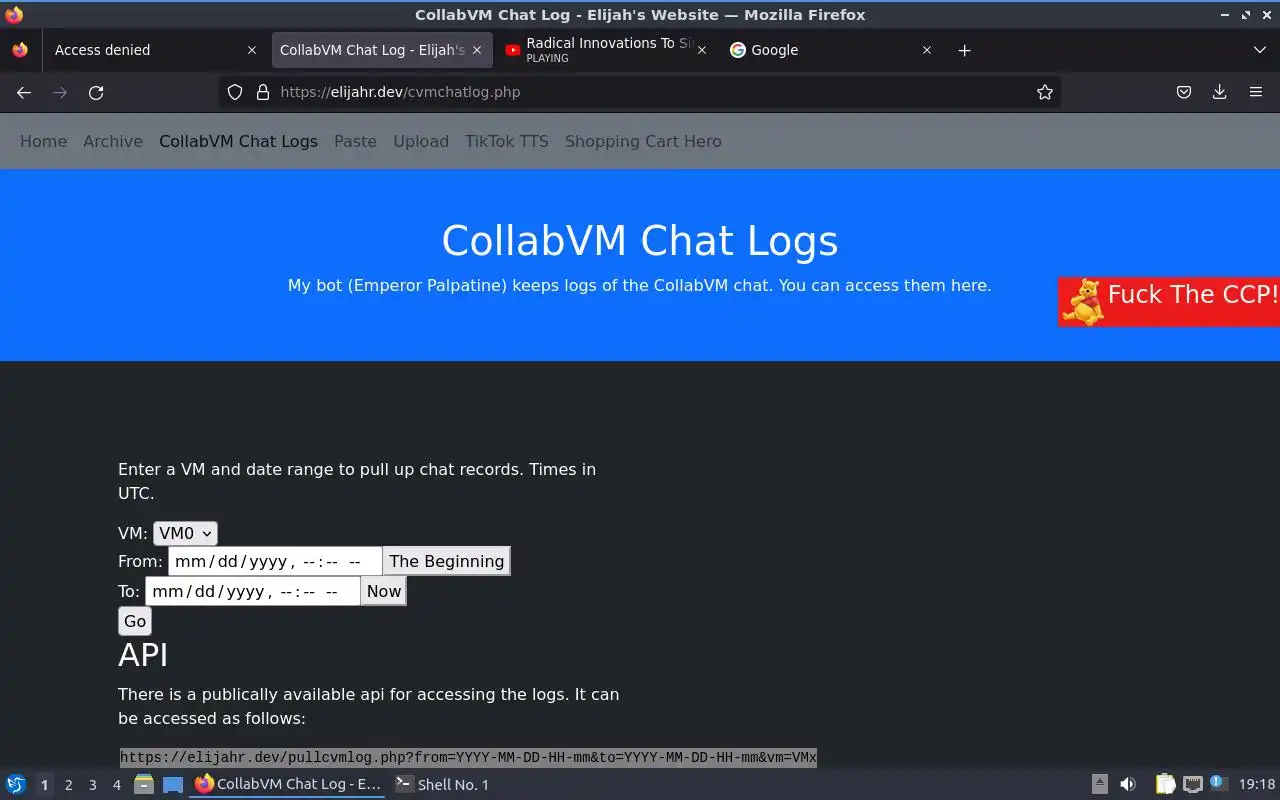The height and width of the screenshot is (800, 1280).
Task: Open the volume control tray icon
Action: (x=1128, y=784)
